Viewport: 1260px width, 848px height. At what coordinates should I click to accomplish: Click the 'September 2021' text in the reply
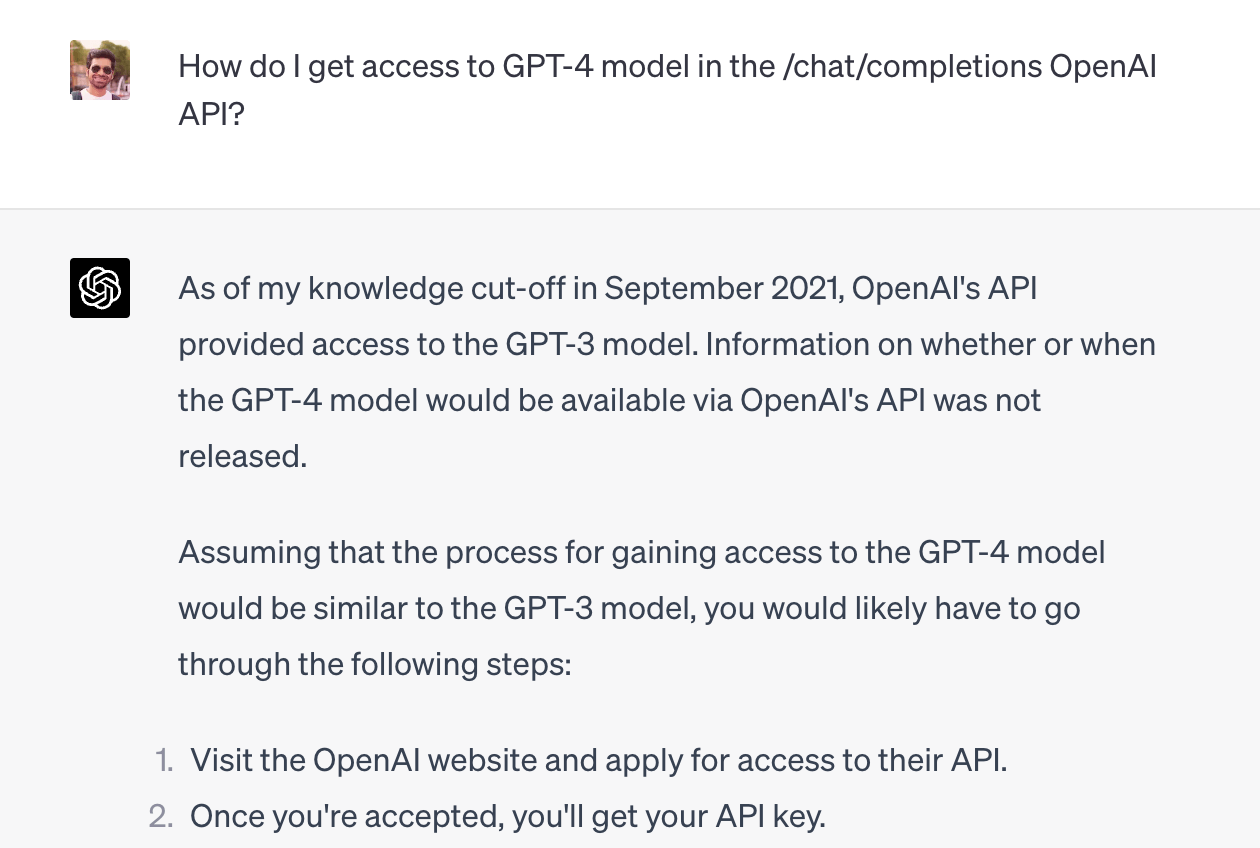tap(722, 289)
